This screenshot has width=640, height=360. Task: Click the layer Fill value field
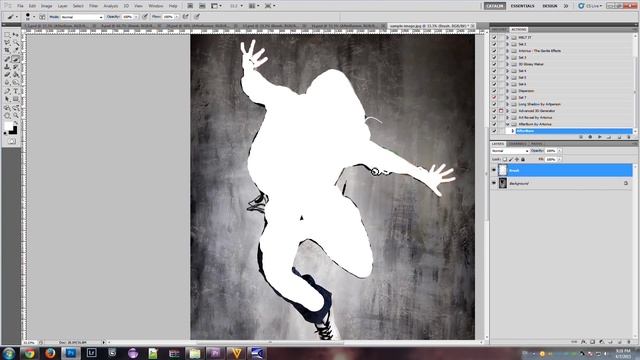pyautogui.click(x=551, y=159)
